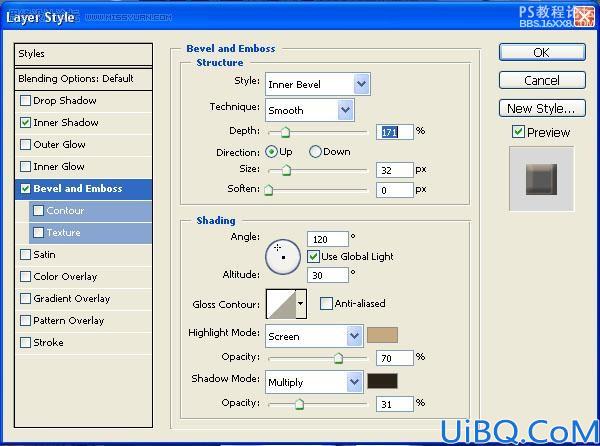600x446 pixels.
Task: Select the Up direction radio button
Action: [271, 152]
